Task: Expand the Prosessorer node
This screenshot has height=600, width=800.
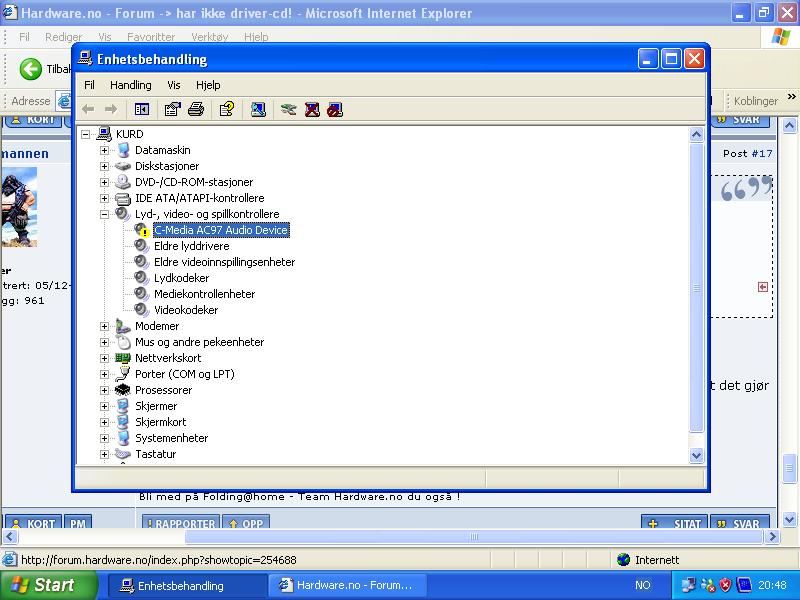Action: (105, 390)
